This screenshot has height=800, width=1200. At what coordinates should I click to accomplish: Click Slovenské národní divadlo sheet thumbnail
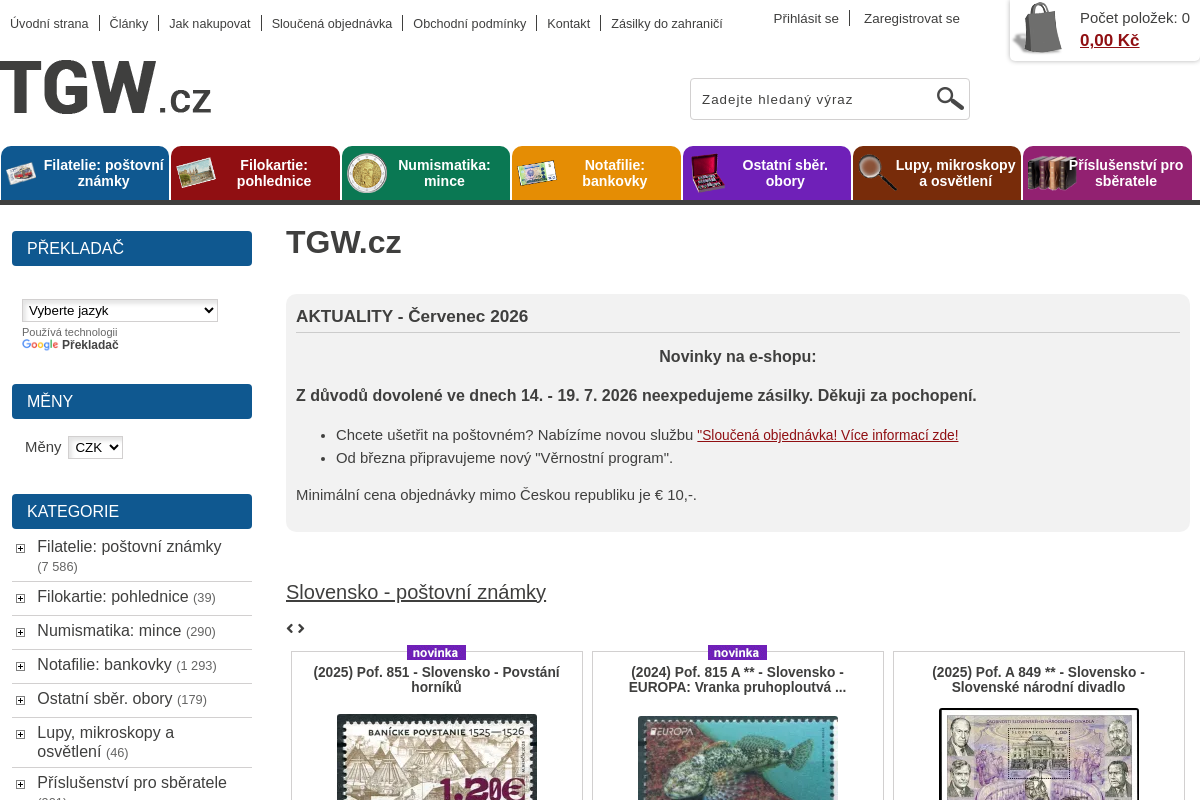point(1039,754)
